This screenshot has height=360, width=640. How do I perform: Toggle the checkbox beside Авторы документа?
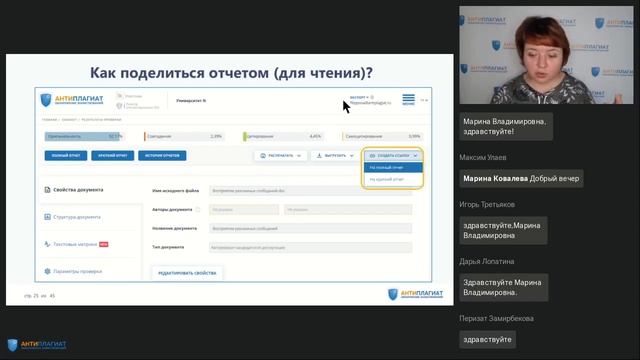coord(198,210)
